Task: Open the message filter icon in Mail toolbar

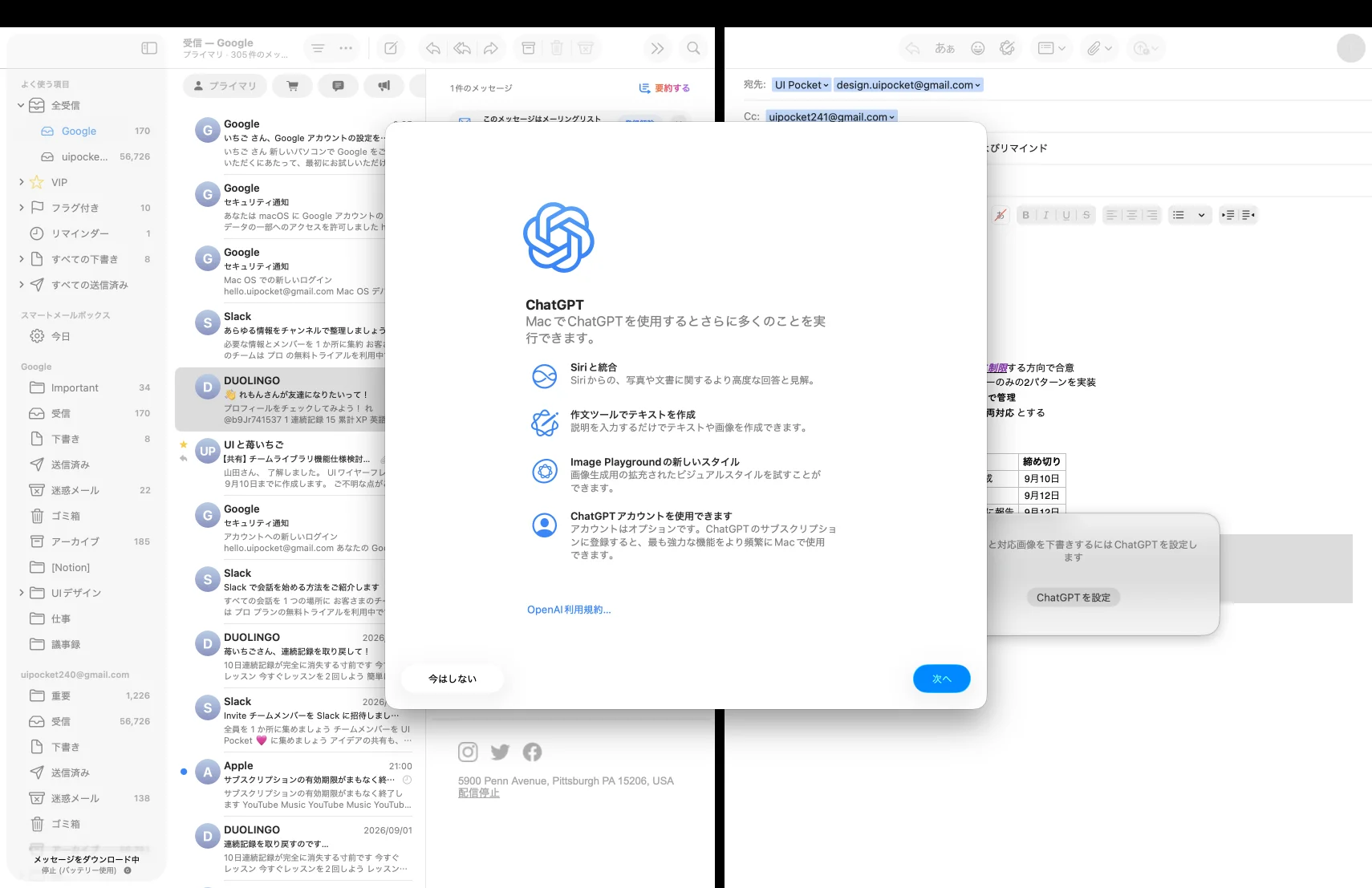Action: pyautogui.click(x=318, y=48)
